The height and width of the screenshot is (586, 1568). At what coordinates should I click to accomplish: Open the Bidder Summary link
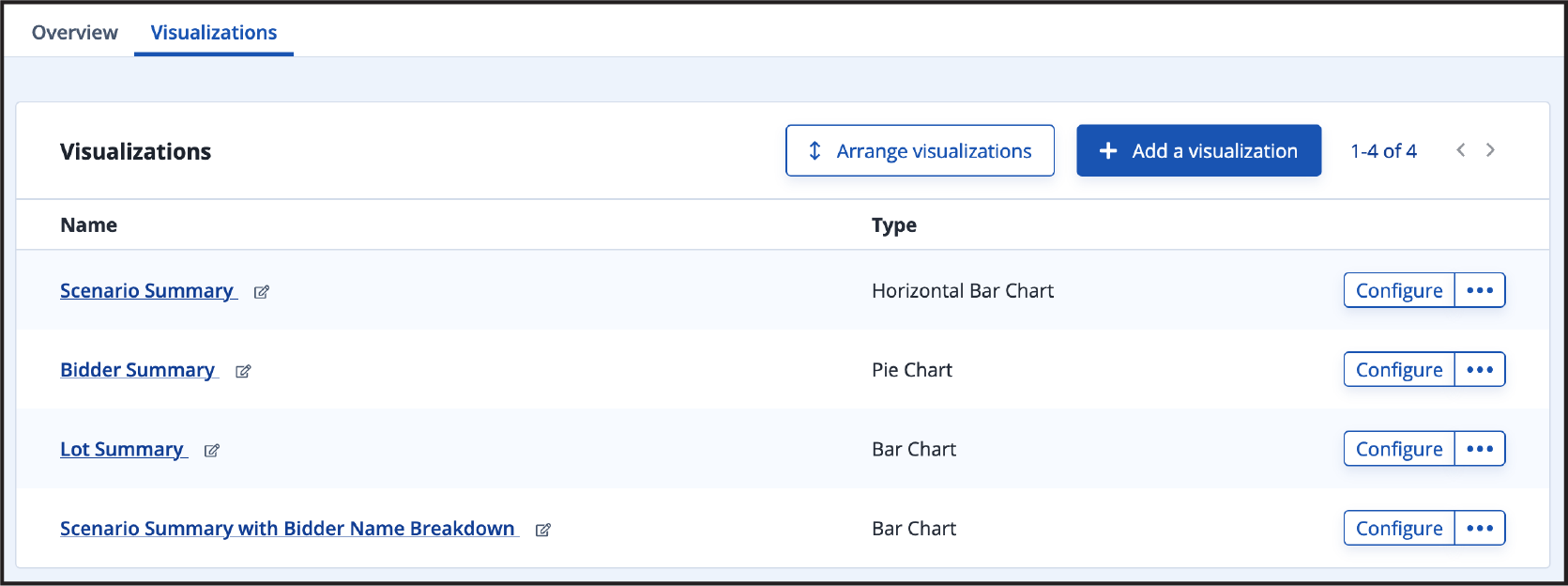[137, 370]
